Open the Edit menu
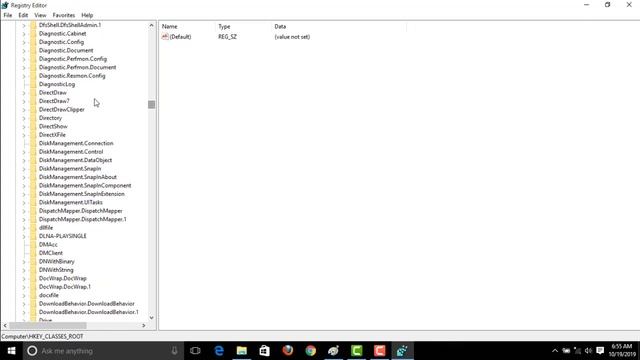The image size is (640, 360). [23, 15]
